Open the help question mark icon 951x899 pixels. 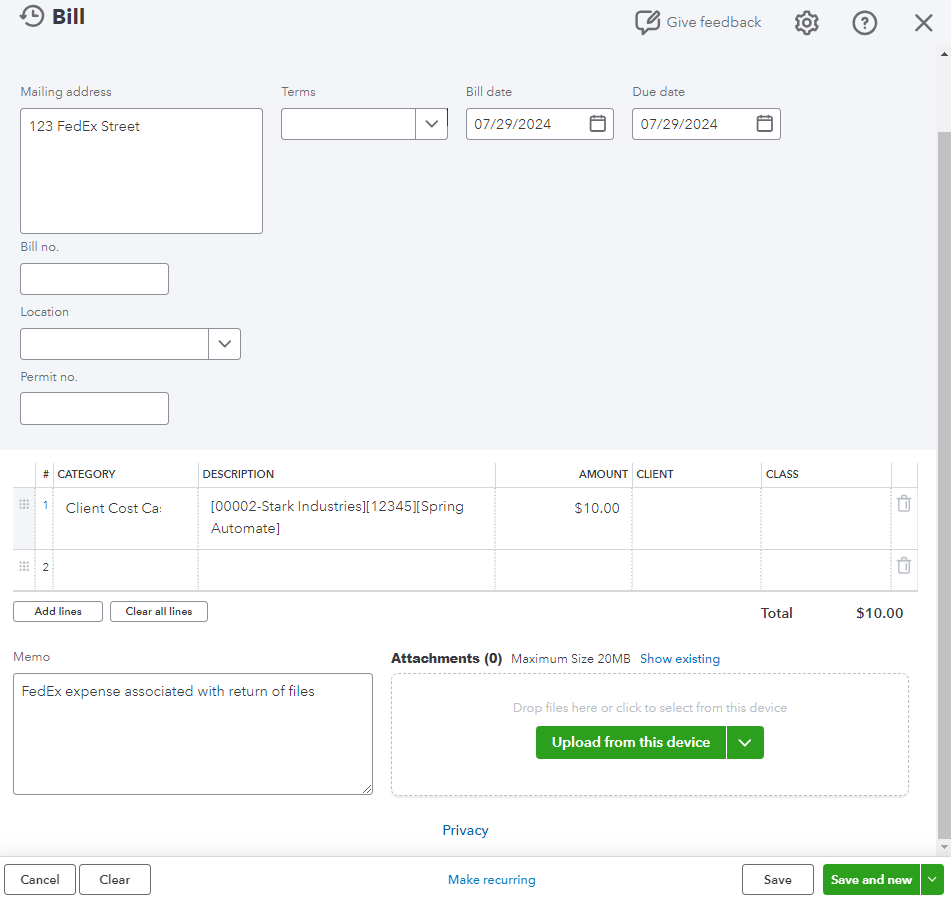864,23
